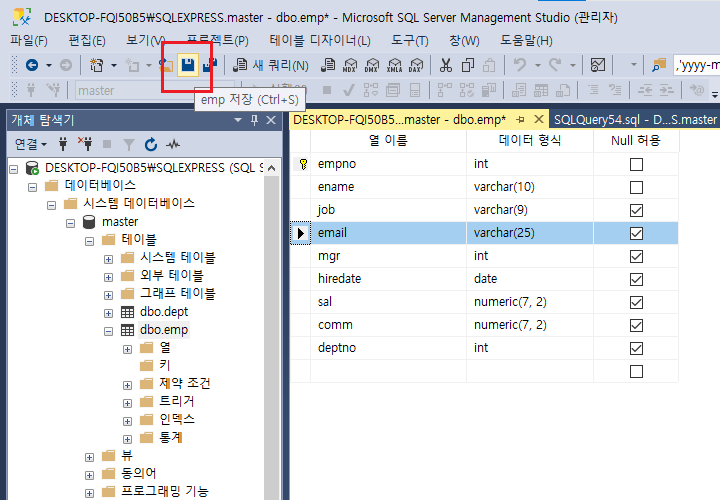Image resolution: width=720 pixels, height=500 pixels.
Task: Open a new DAX query
Action: click(416, 65)
